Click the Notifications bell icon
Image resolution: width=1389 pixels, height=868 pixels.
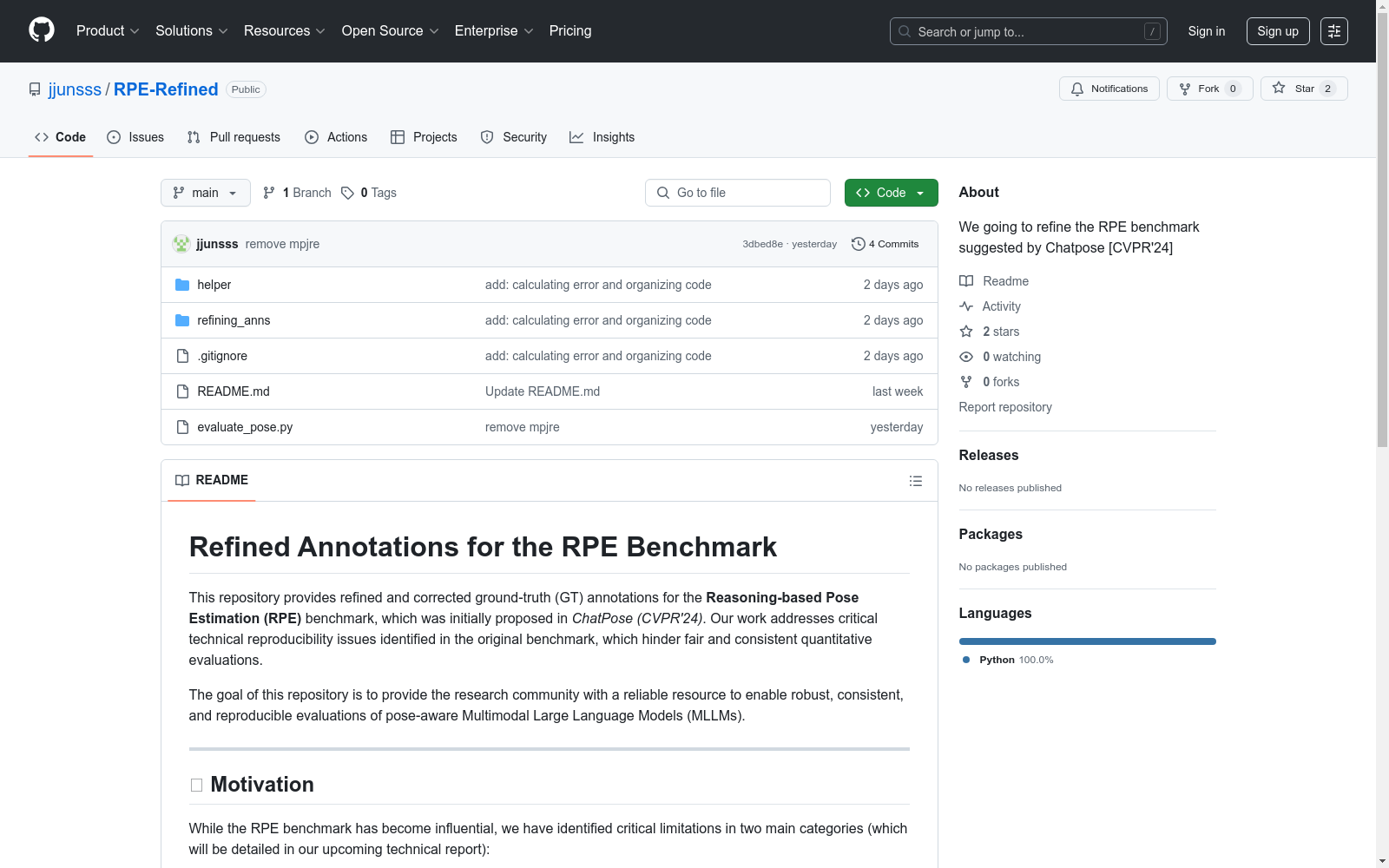pyautogui.click(x=1077, y=89)
